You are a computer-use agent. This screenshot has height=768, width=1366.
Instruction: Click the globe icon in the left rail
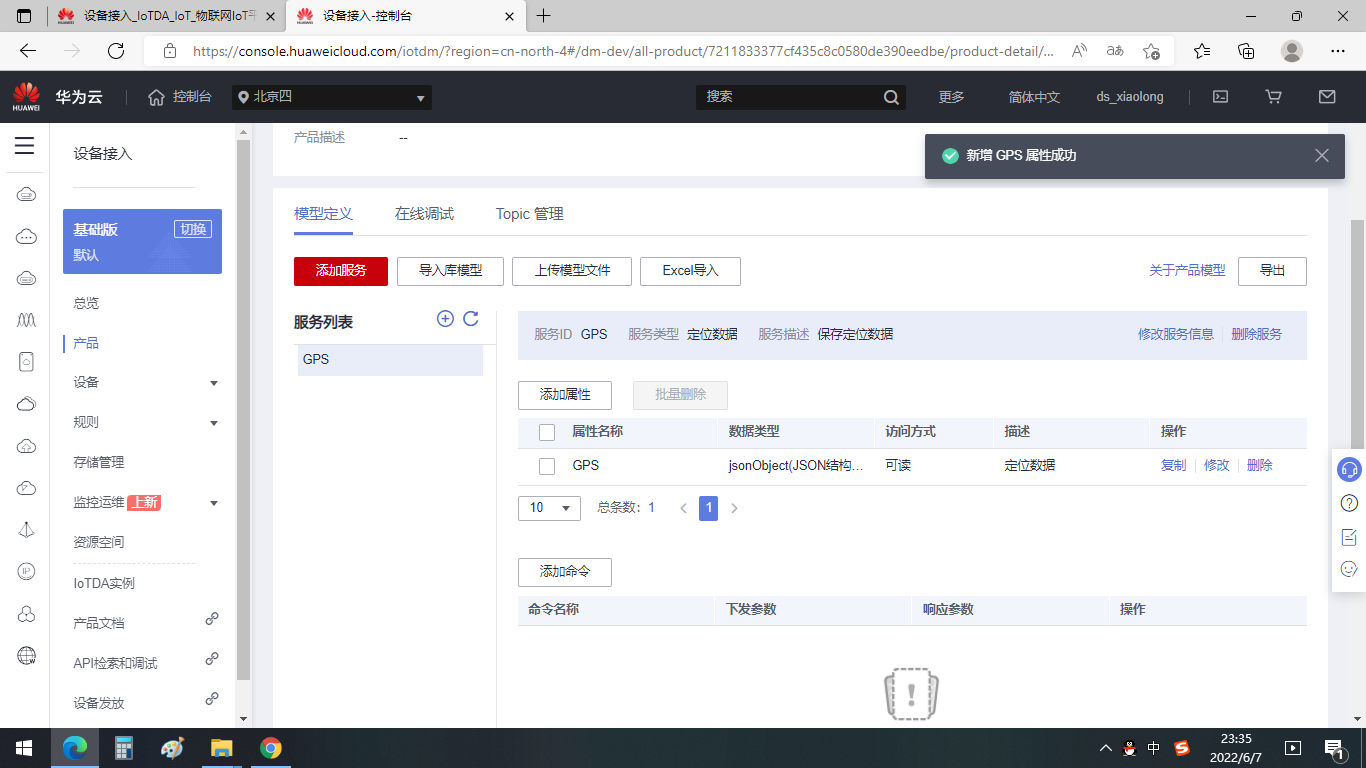point(27,656)
